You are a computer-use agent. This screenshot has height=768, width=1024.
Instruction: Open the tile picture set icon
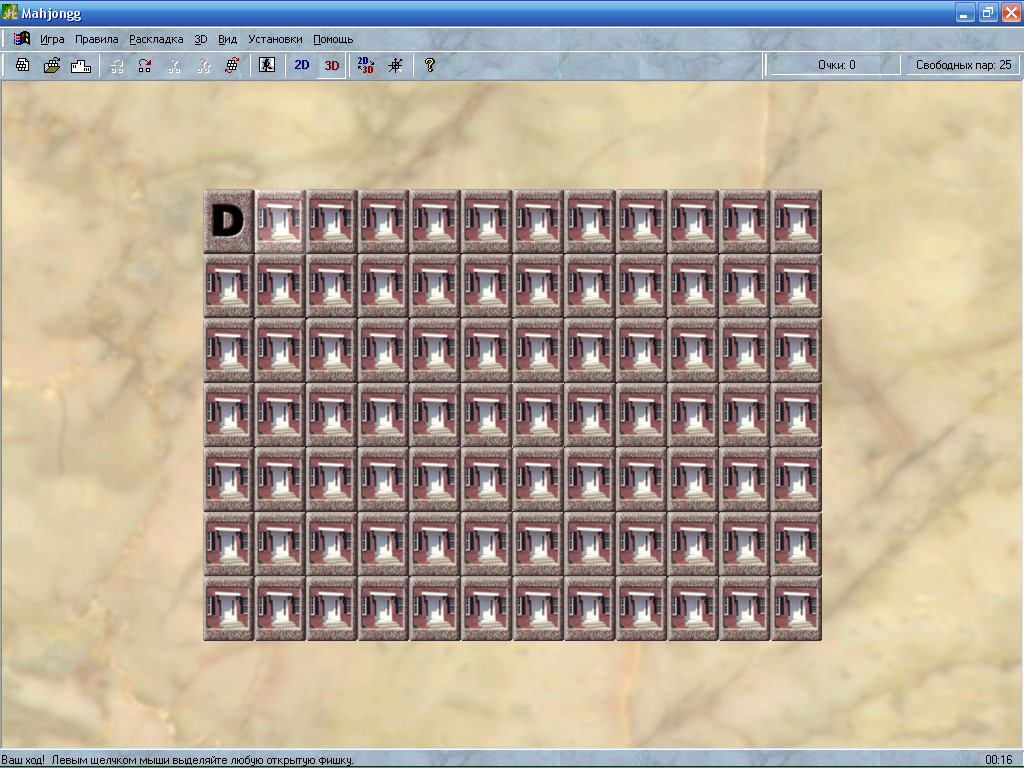(x=267, y=65)
